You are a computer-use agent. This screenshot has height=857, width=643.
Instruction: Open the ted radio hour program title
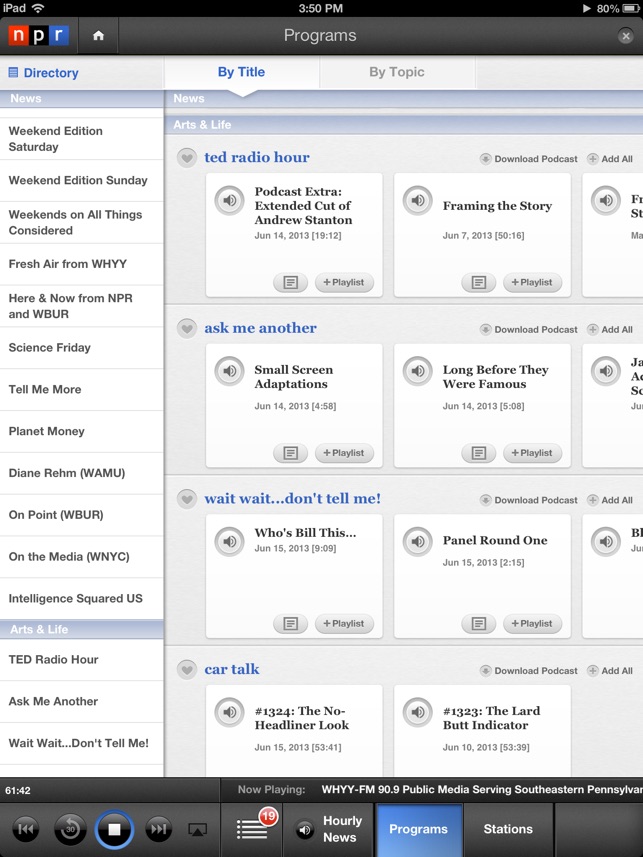(x=257, y=157)
